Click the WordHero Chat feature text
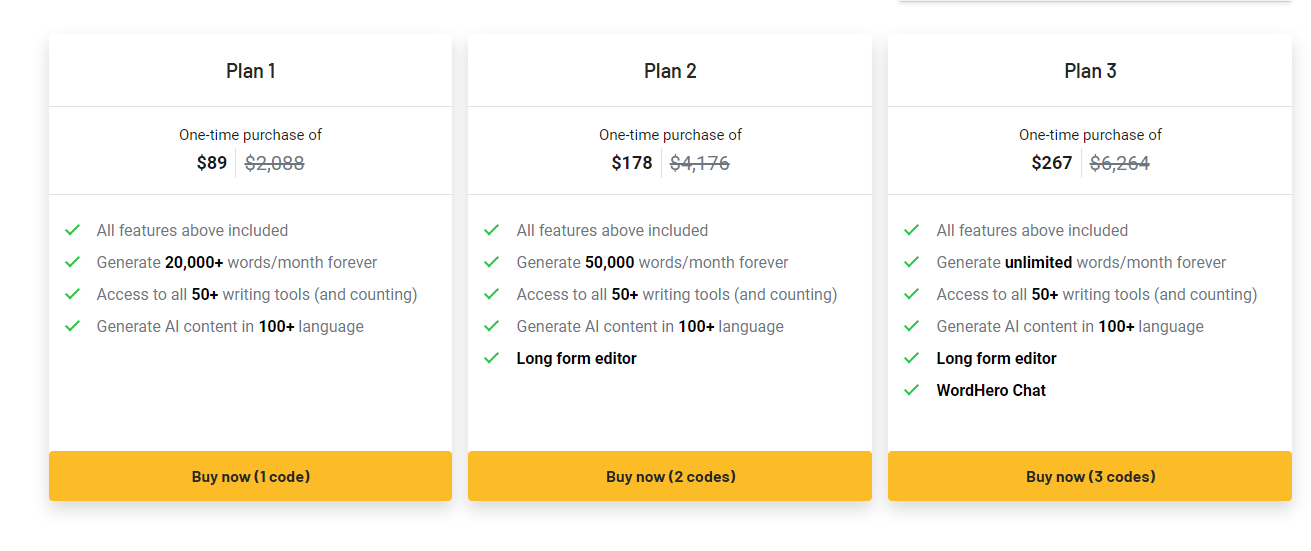The image size is (1311, 551). coord(991,390)
